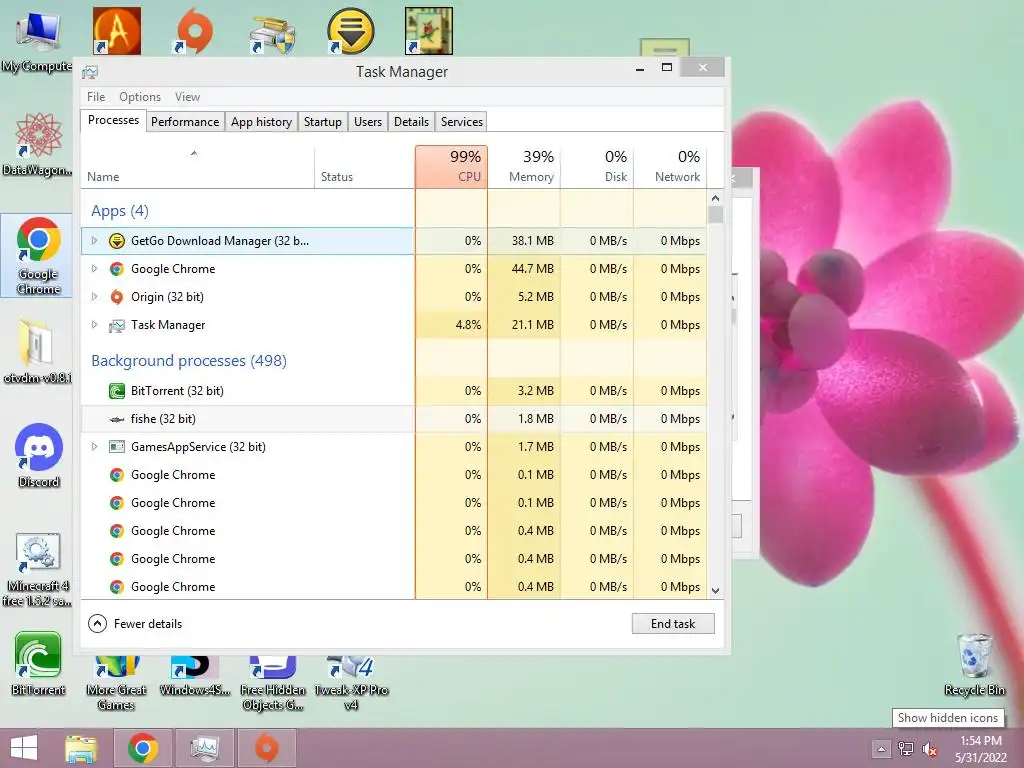Click the BitTorrent (32 bit) process icon

tap(116, 391)
